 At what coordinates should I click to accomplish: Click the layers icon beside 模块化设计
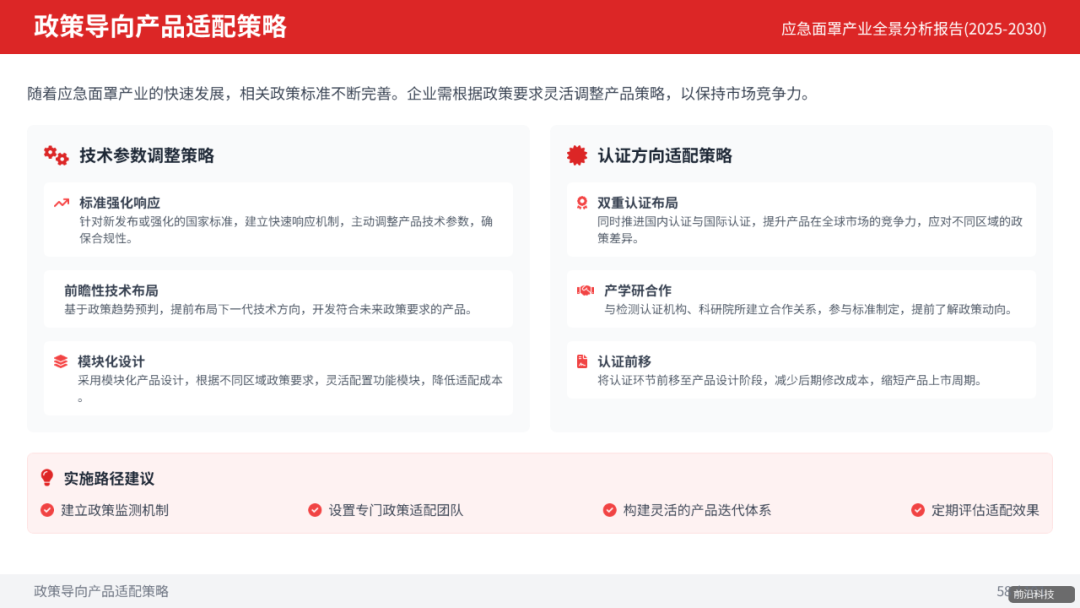pyautogui.click(x=62, y=362)
